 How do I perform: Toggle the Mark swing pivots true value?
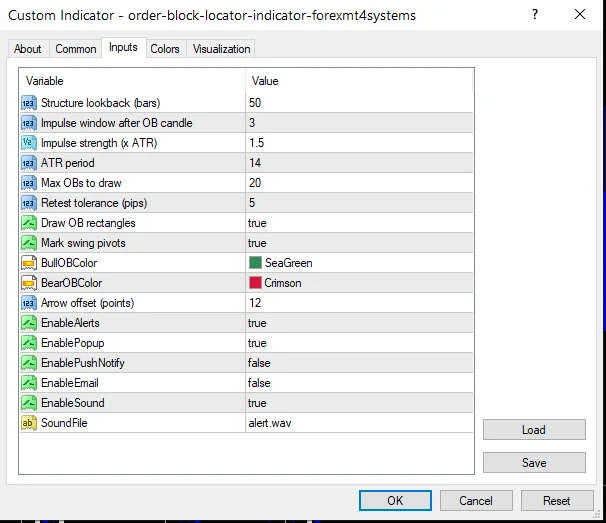pyautogui.click(x=257, y=244)
